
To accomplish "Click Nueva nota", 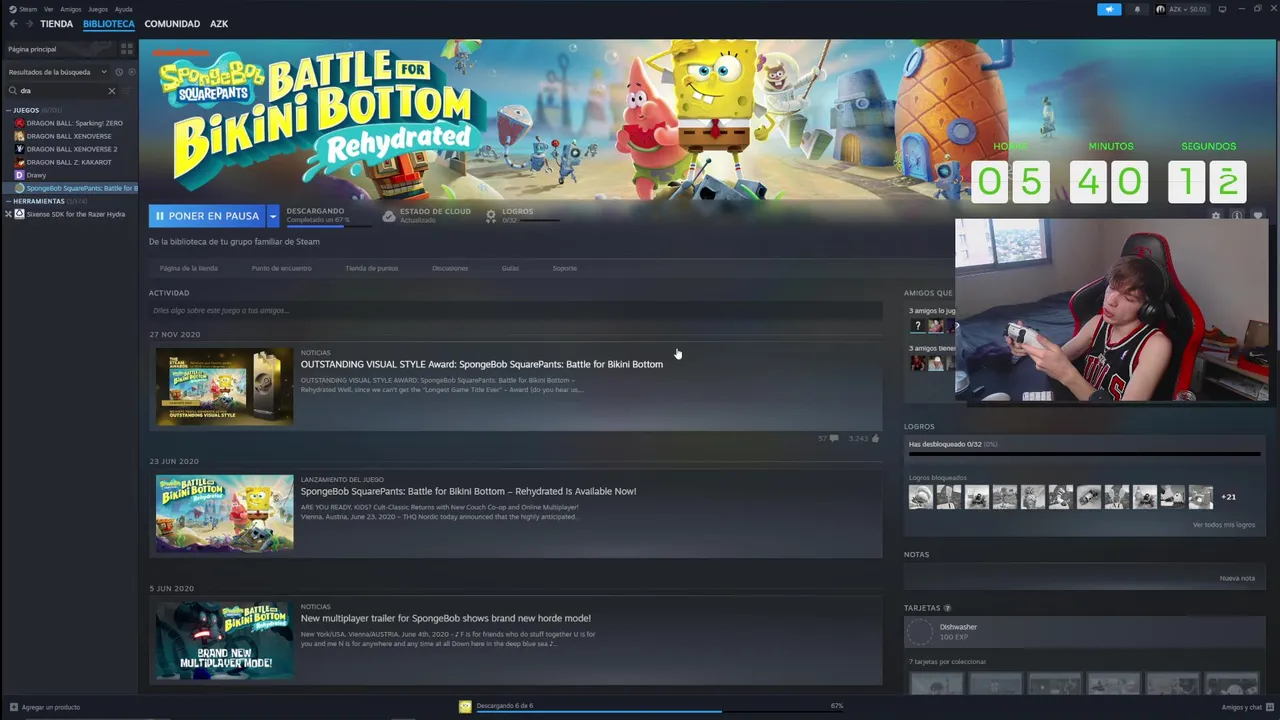I will point(1237,578).
